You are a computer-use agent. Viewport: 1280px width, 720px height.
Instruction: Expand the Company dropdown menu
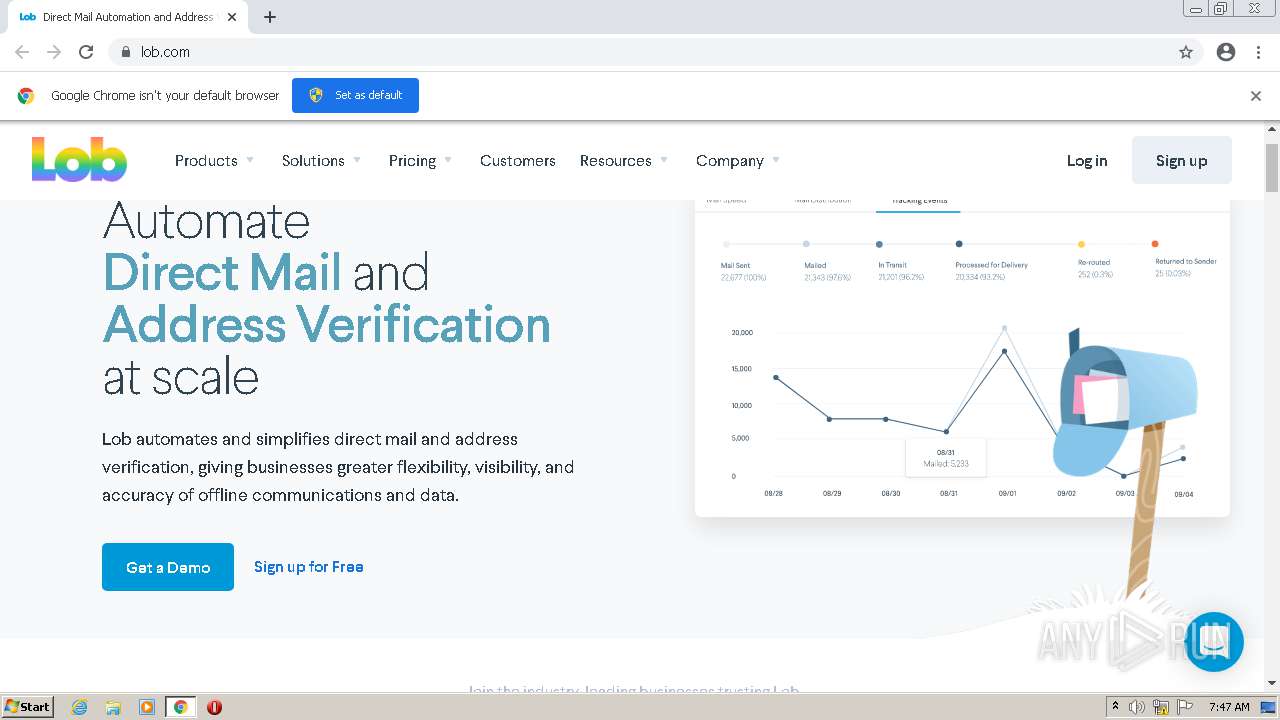point(738,160)
